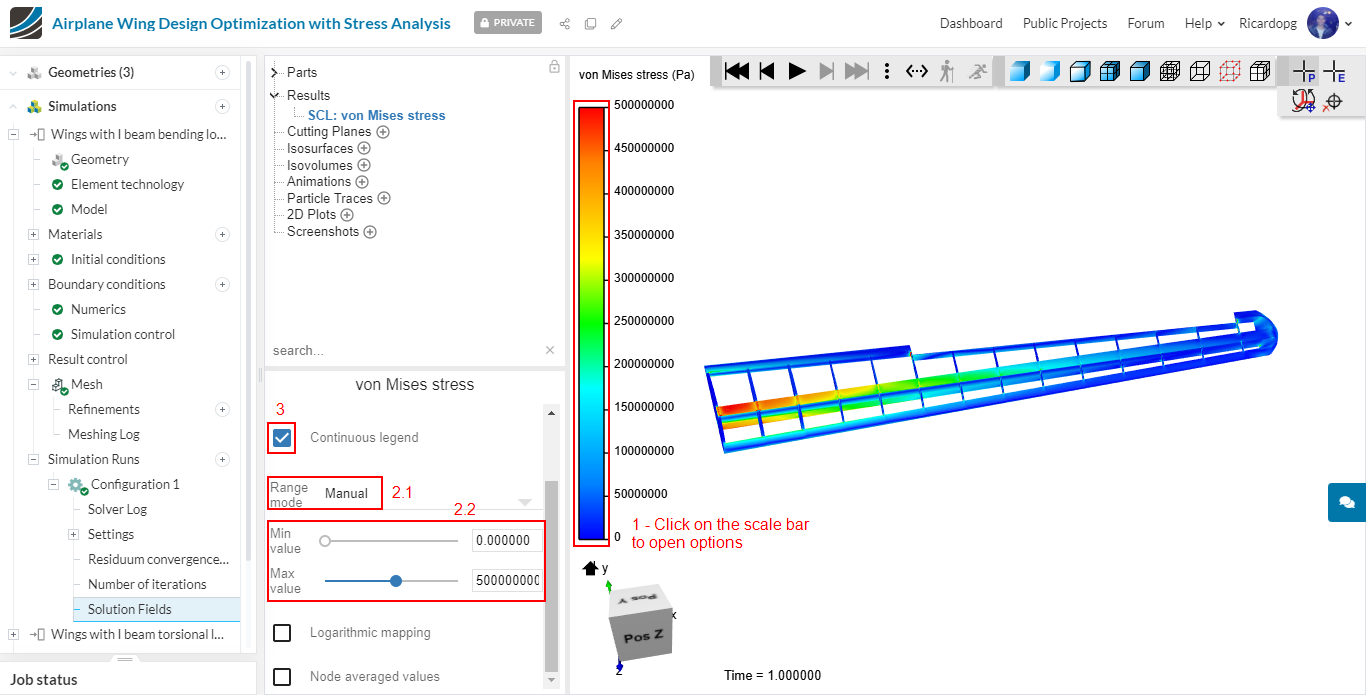The image size is (1366, 695).
Task: Add a mesh refinement with plus icon
Action: point(222,409)
